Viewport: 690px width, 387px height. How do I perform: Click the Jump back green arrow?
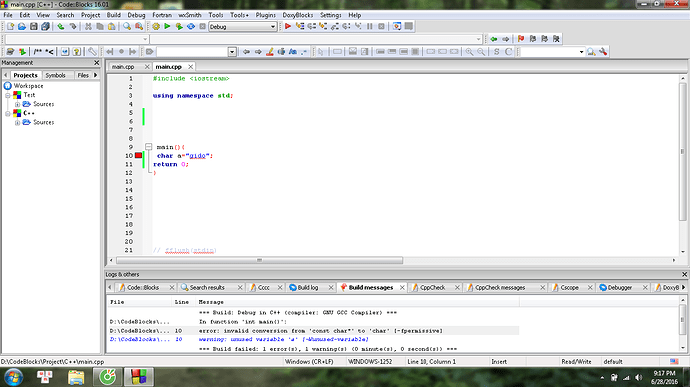[x=494, y=39]
